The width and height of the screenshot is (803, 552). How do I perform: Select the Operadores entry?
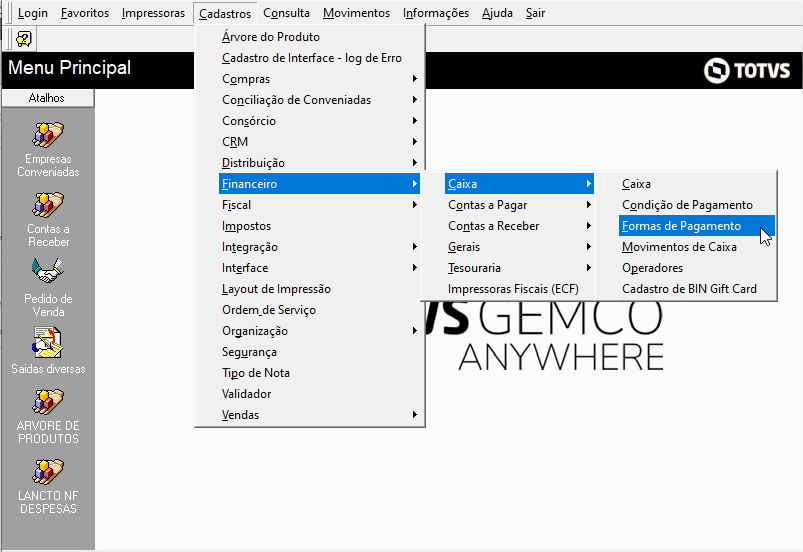[x=696, y=268]
